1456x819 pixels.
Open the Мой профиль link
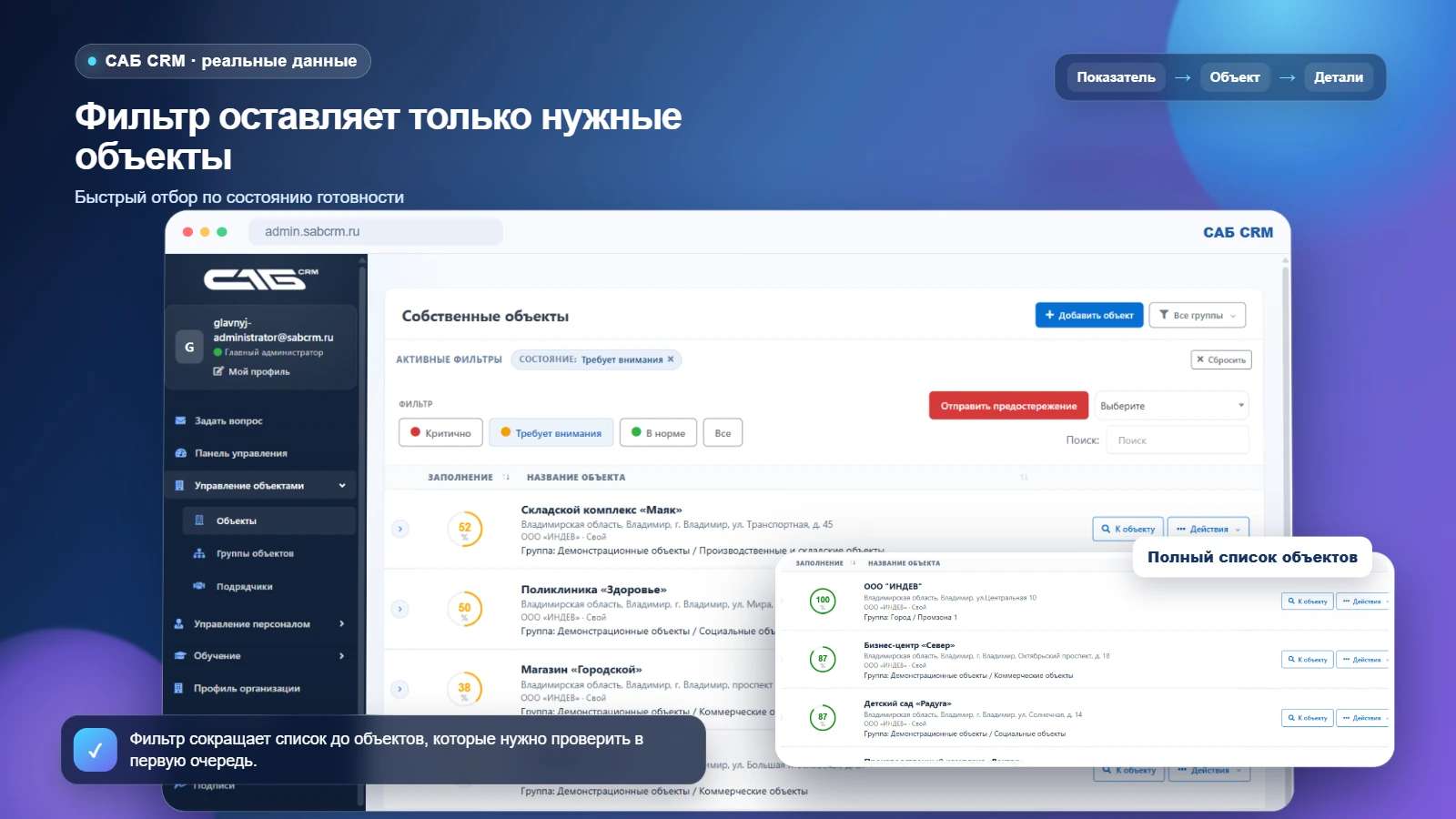click(252, 371)
